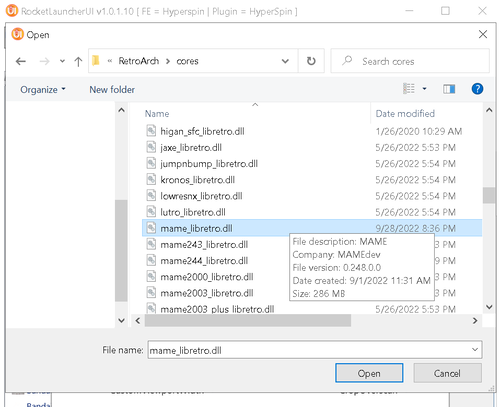Open the Organize menu
The image size is (500, 407).
(43, 90)
